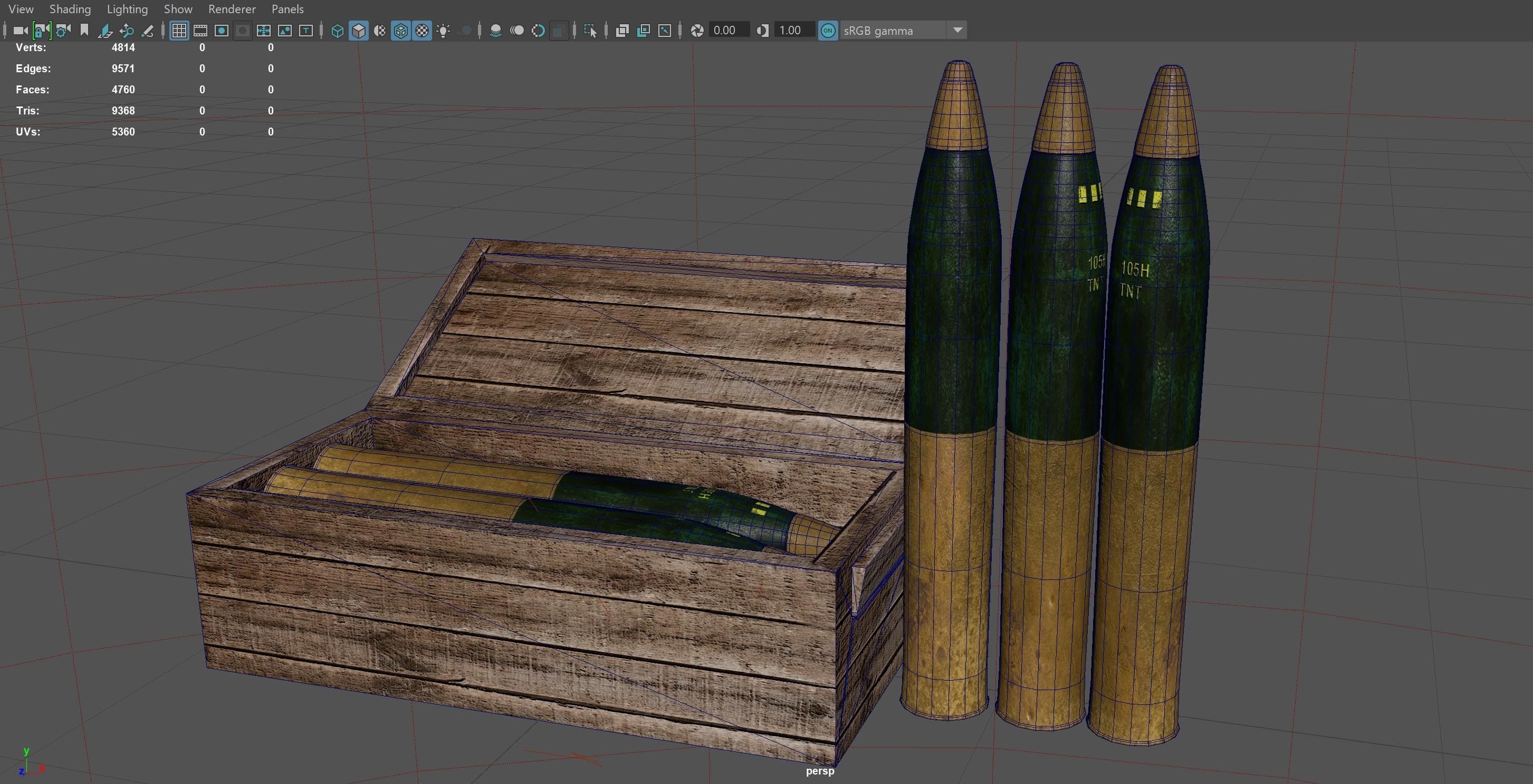Toggle 2D Pan/Zoom icon

click(x=126, y=31)
